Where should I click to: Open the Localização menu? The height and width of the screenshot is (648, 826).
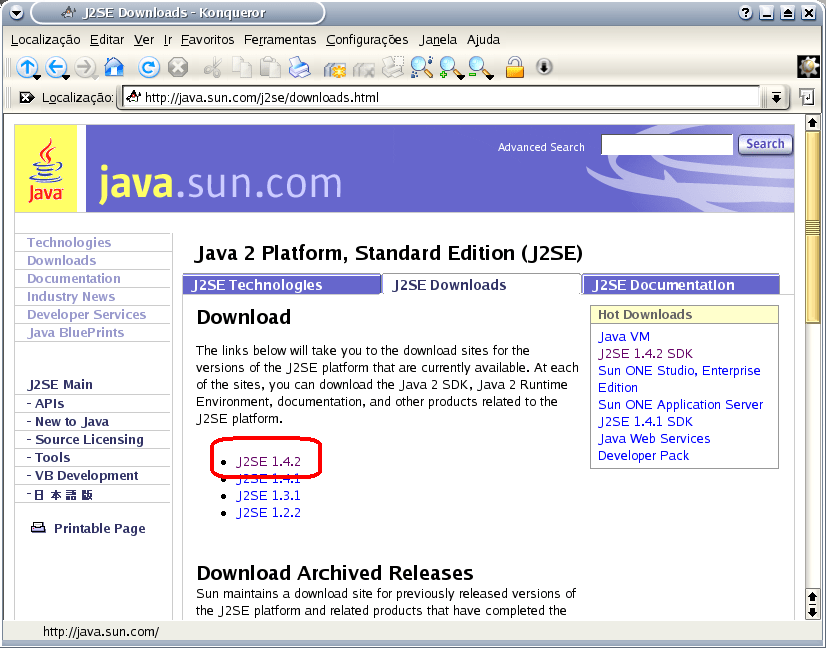[x=45, y=40]
